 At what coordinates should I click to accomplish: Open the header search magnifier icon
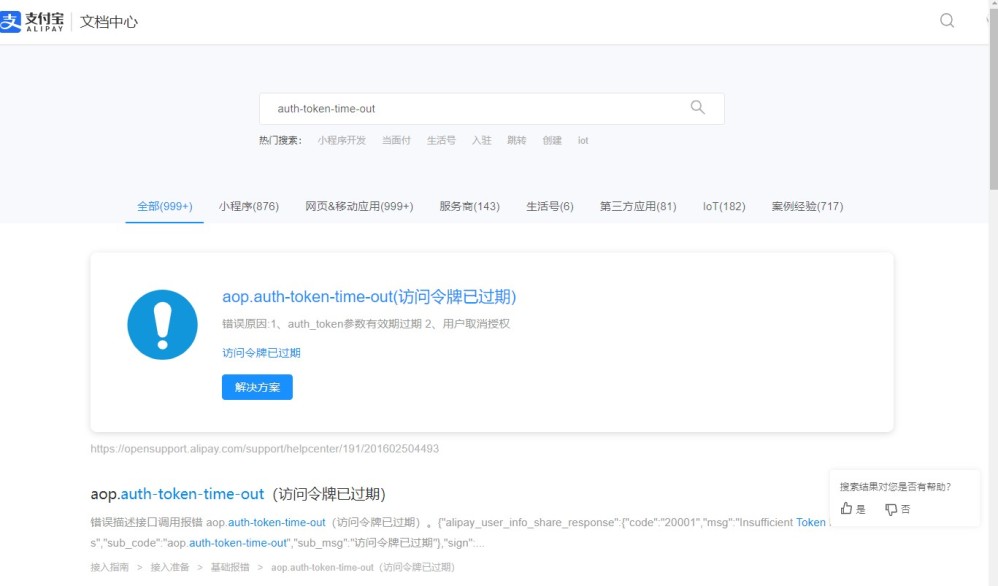coord(947,20)
